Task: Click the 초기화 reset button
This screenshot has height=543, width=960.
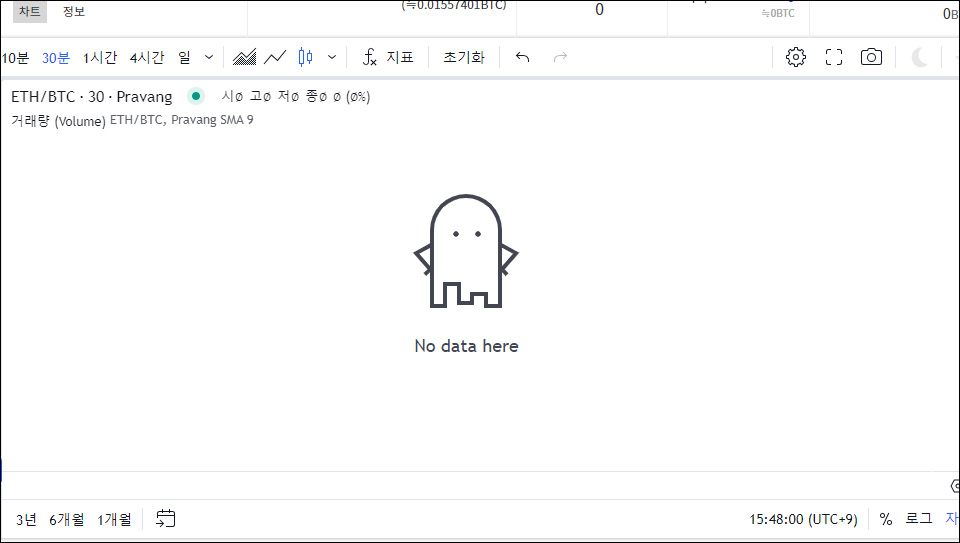Action: pos(464,57)
